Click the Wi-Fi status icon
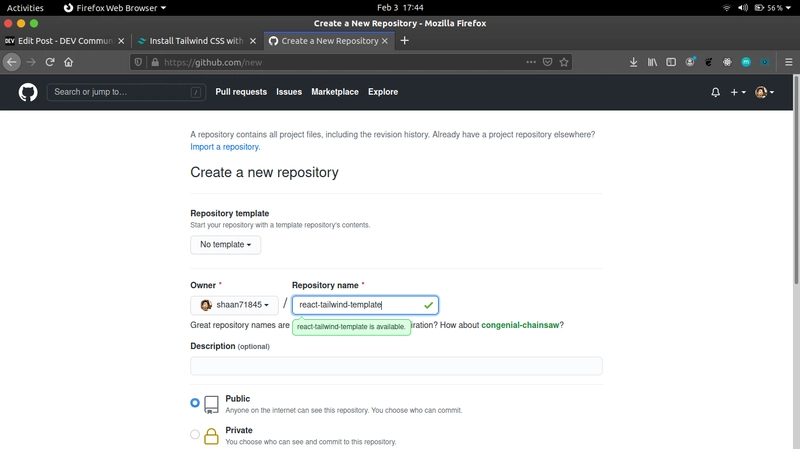Screen dimensions: 800x449 [x=727, y=8]
